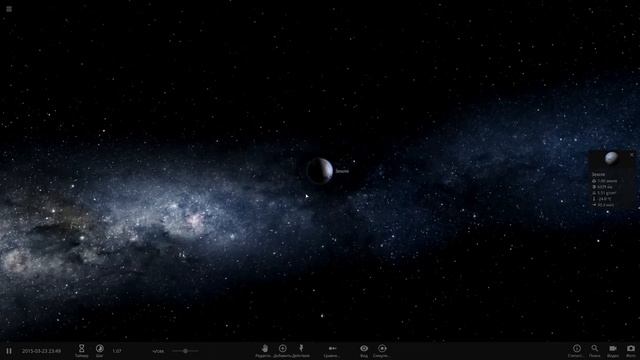
Task: Select the Edit hand tool
Action: (264, 350)
